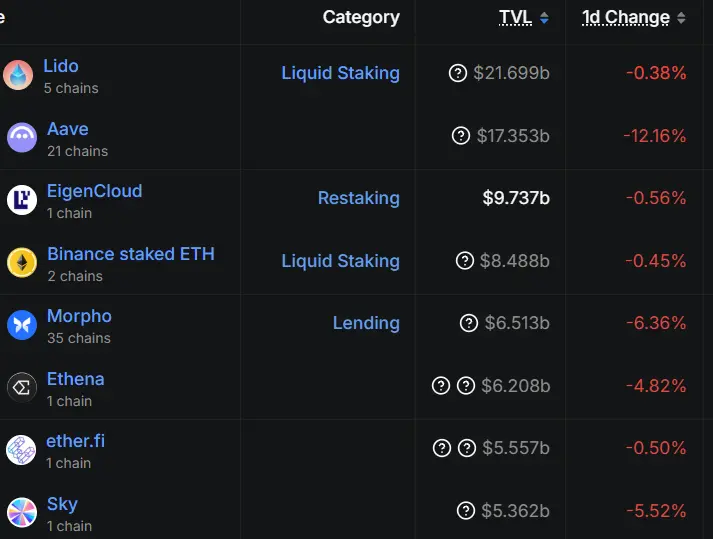Open the EigenCloud protocol link
This screenshot has width=713, height=539.
(94, 191)
